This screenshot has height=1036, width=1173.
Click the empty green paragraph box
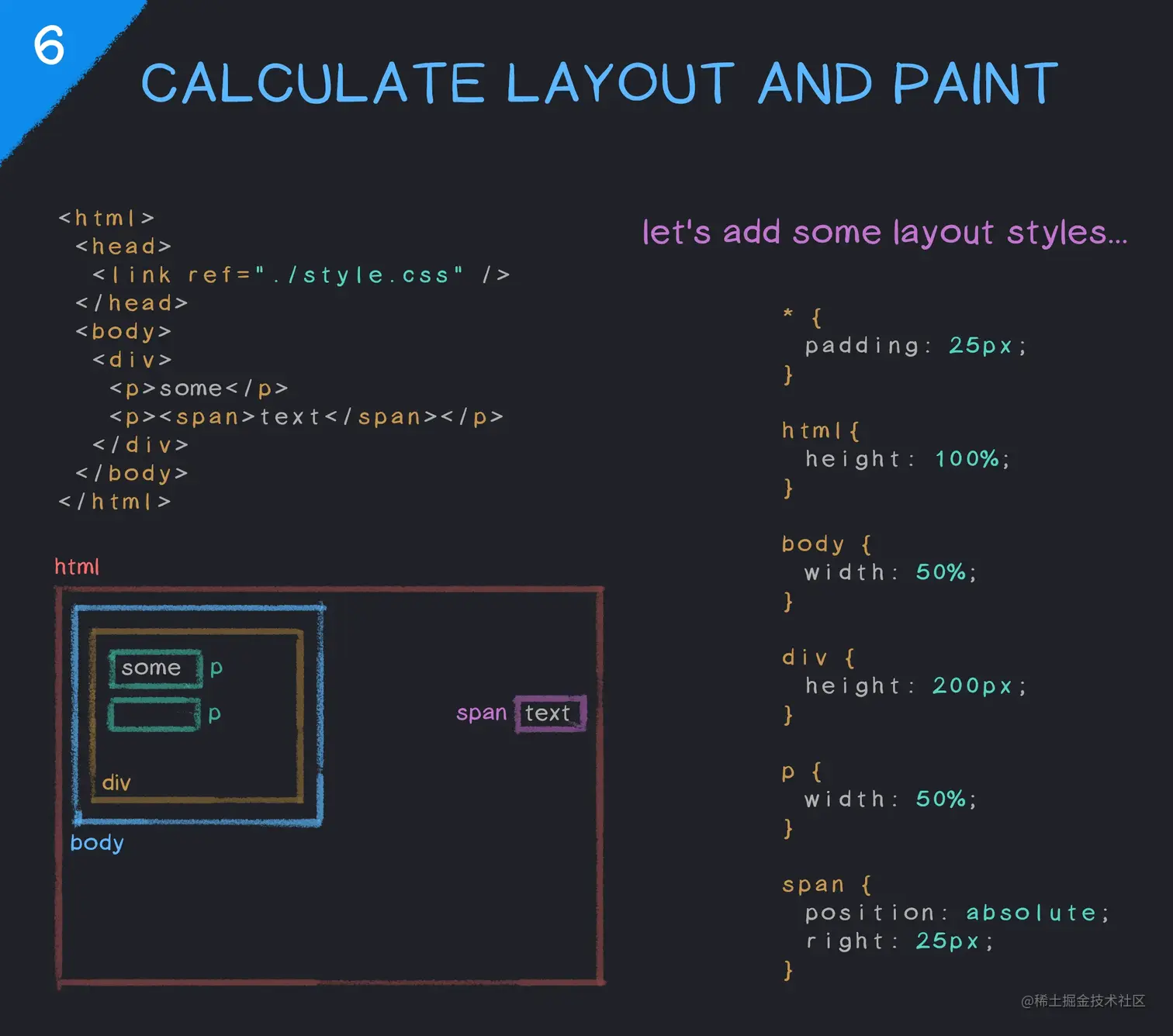154,714
